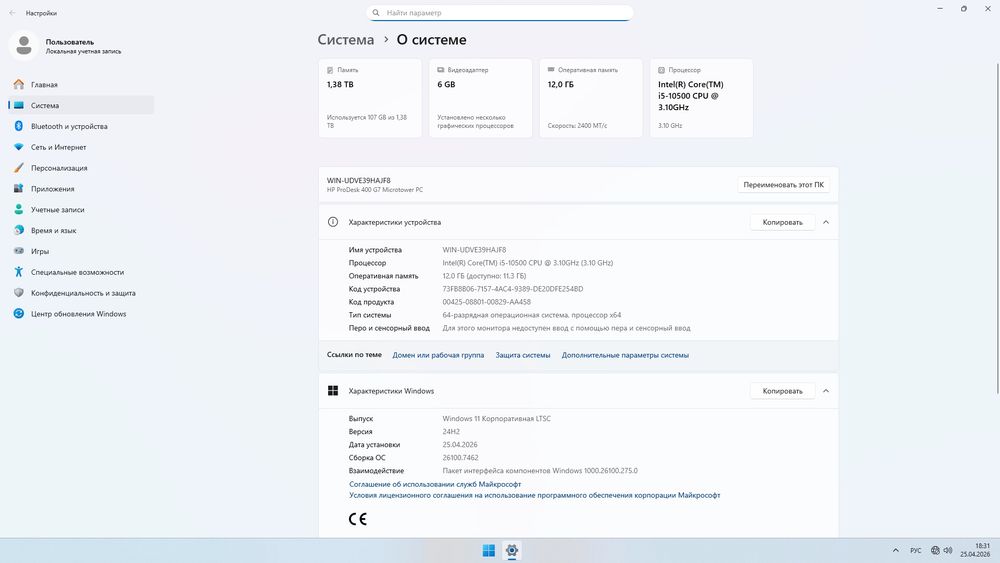Open the Память 1,38 ТВ card

tap(370, 98)
